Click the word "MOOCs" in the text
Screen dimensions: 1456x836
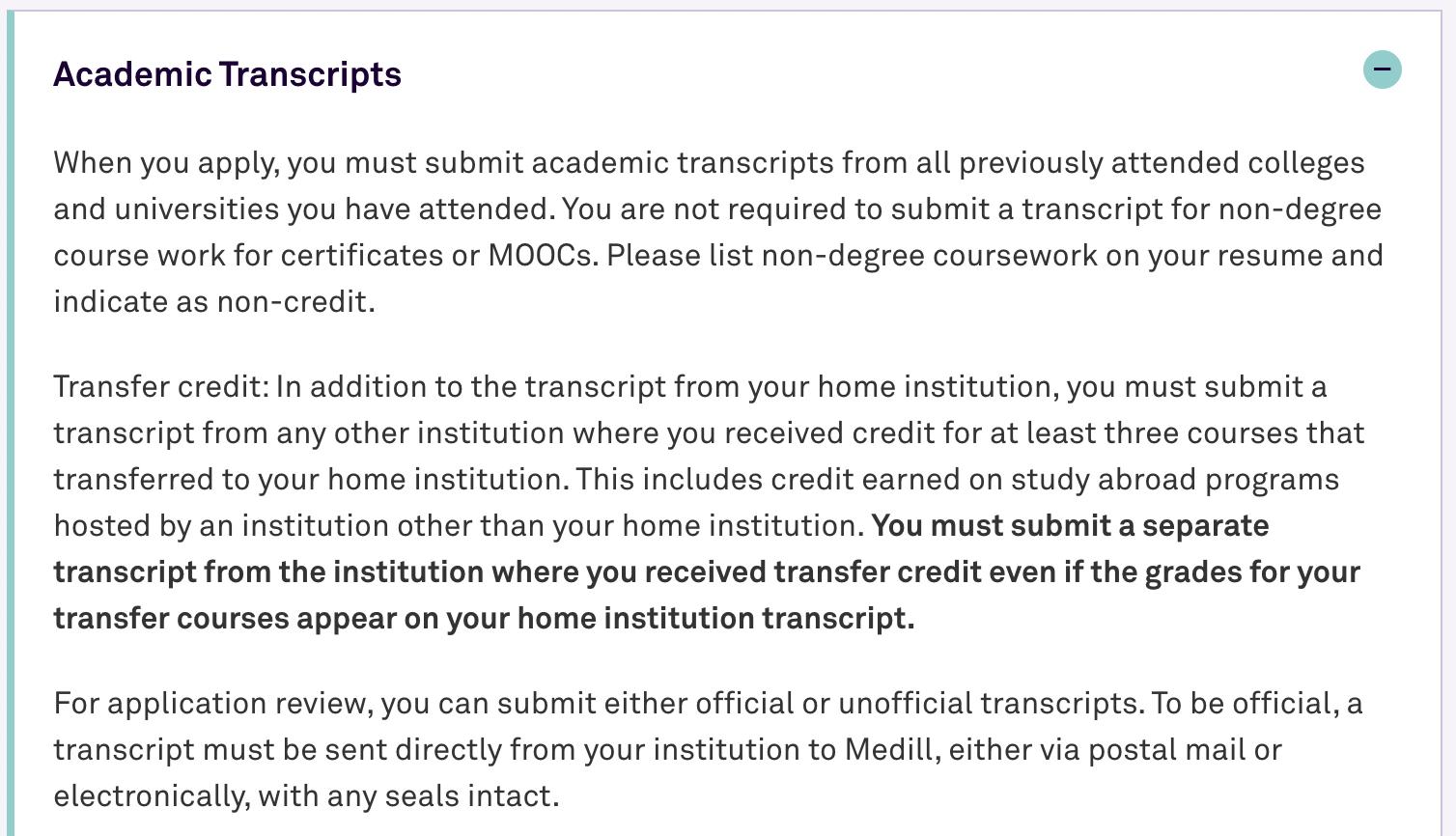point(542,256)
